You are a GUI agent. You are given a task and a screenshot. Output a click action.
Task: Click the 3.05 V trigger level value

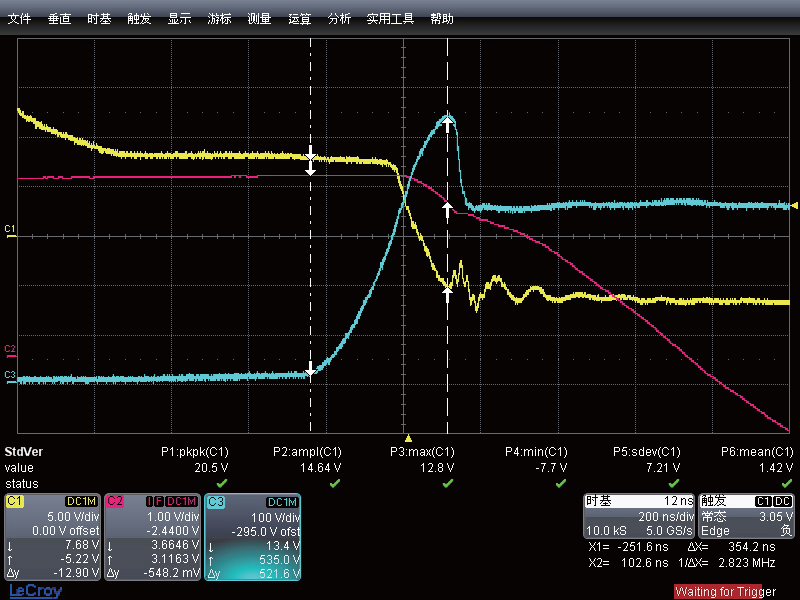(x=776, y=516)
